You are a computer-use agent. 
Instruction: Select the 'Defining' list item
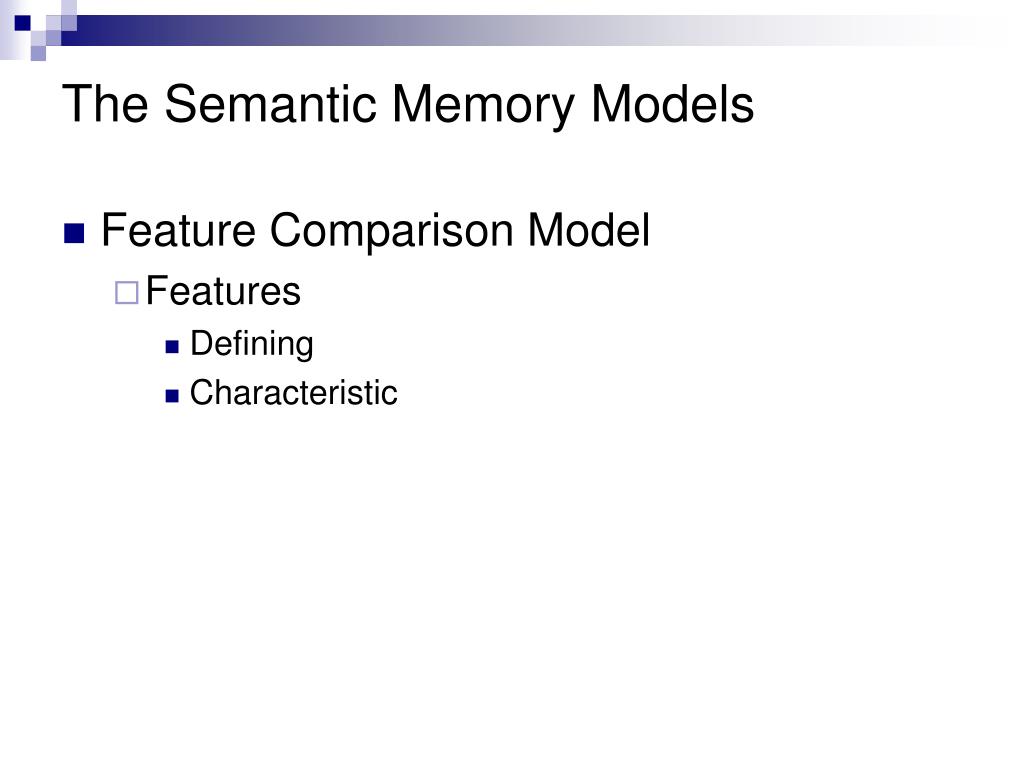pos(252,344)
